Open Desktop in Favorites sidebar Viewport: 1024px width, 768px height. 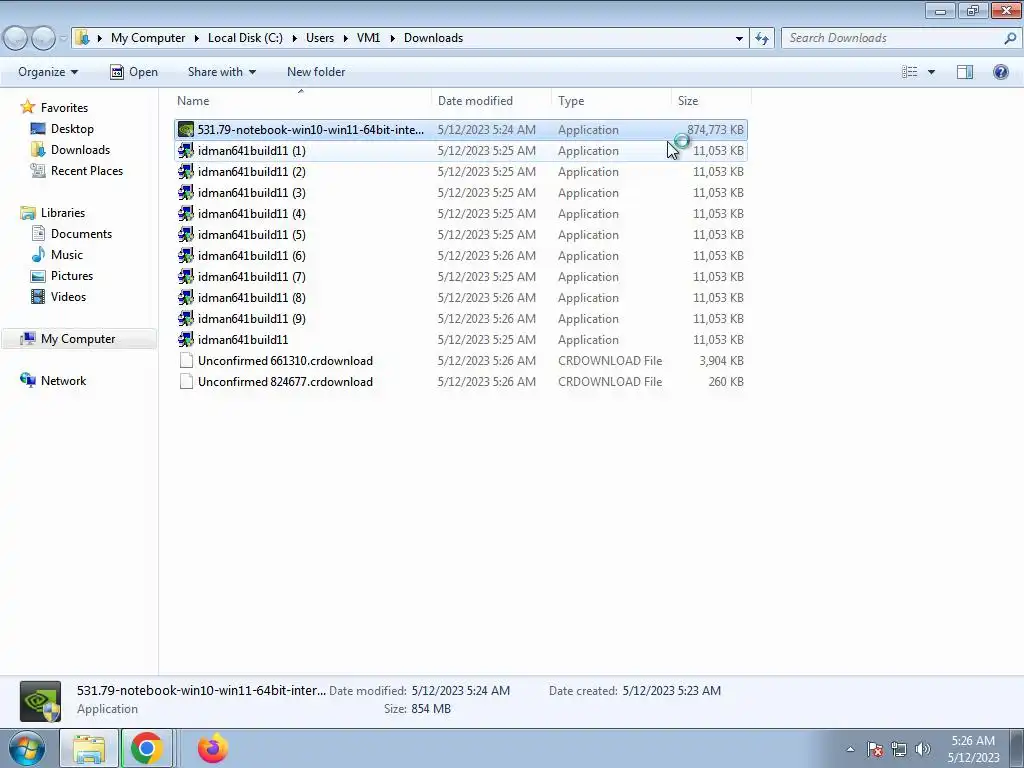(x=72, y=129)
